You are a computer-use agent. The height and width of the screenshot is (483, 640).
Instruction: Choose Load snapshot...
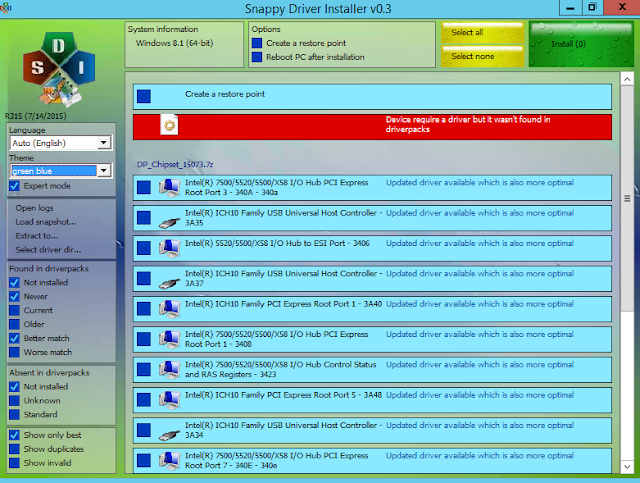click(x=46, y=222)
